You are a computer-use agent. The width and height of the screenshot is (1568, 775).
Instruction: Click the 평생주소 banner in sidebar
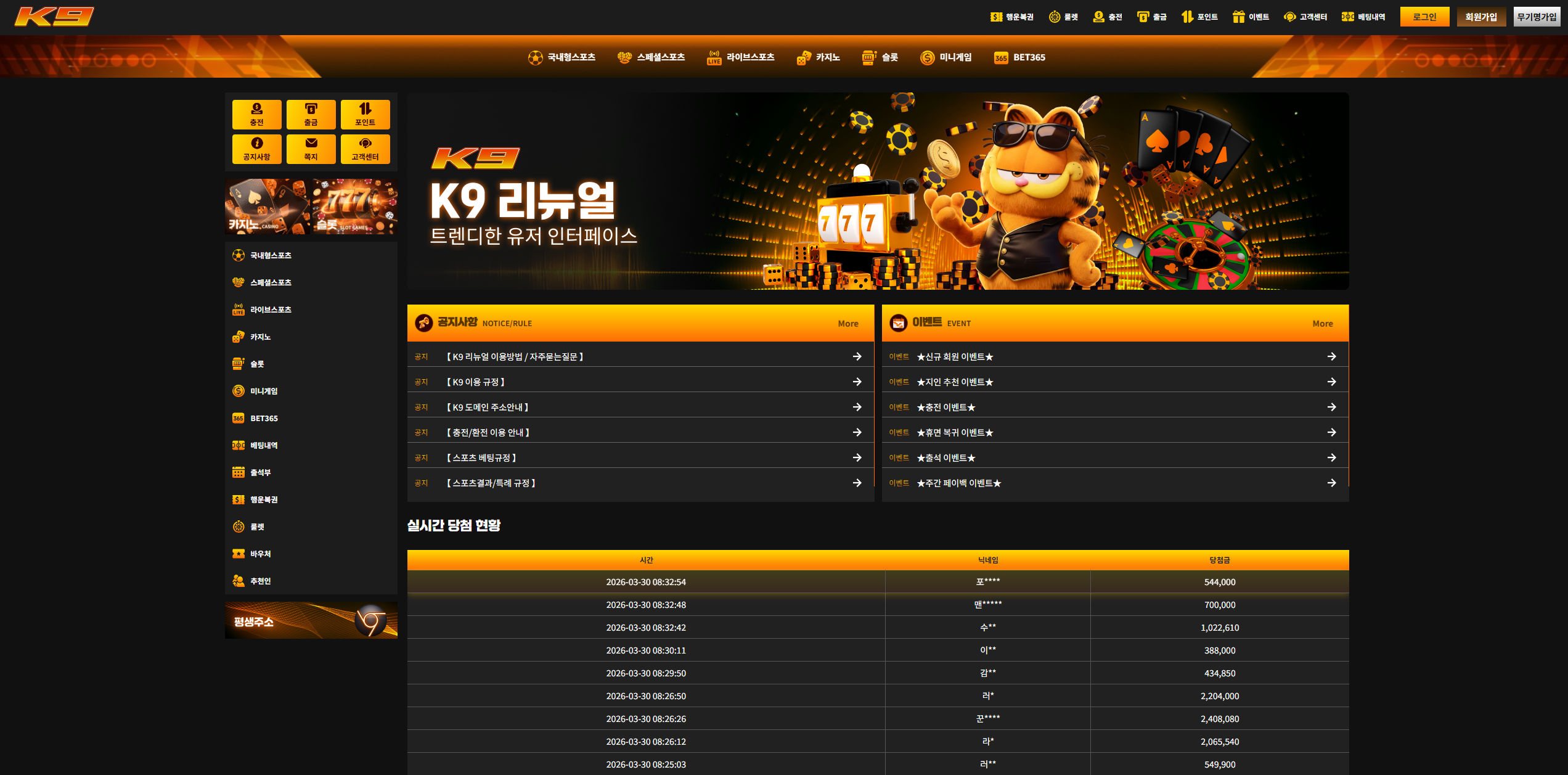pyautogui.click(x=311, y=620)
